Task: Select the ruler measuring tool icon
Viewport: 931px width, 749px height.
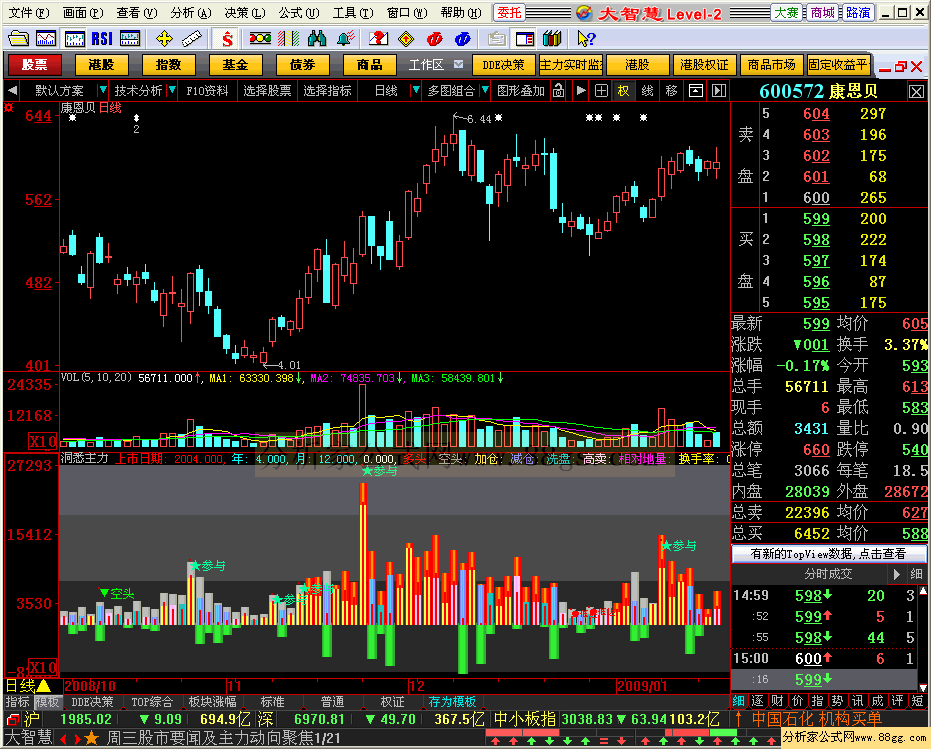Action: (x=191, y=39)
